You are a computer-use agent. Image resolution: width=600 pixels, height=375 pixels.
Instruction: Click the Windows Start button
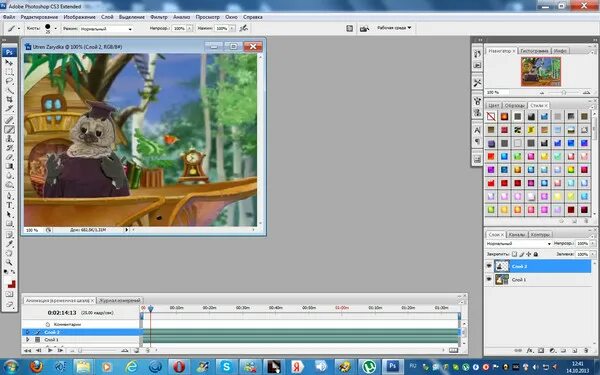point(11,367)
